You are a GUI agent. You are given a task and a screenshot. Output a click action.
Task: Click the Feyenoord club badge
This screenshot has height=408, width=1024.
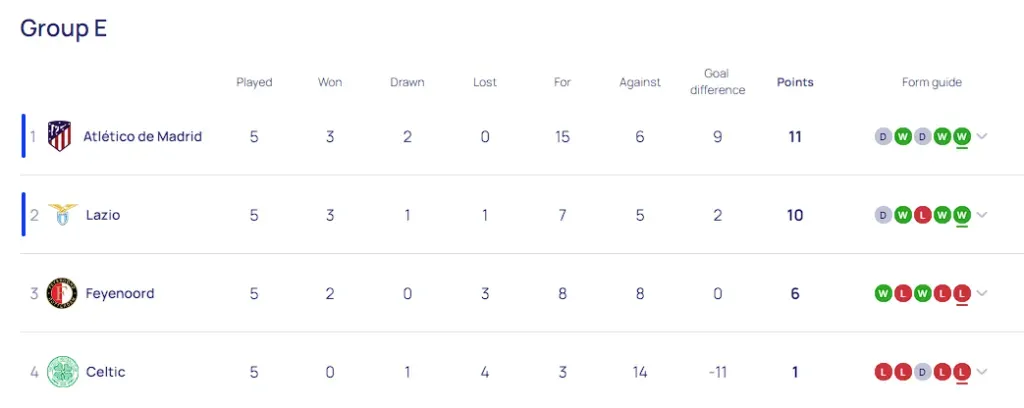(x=62, y=294)
